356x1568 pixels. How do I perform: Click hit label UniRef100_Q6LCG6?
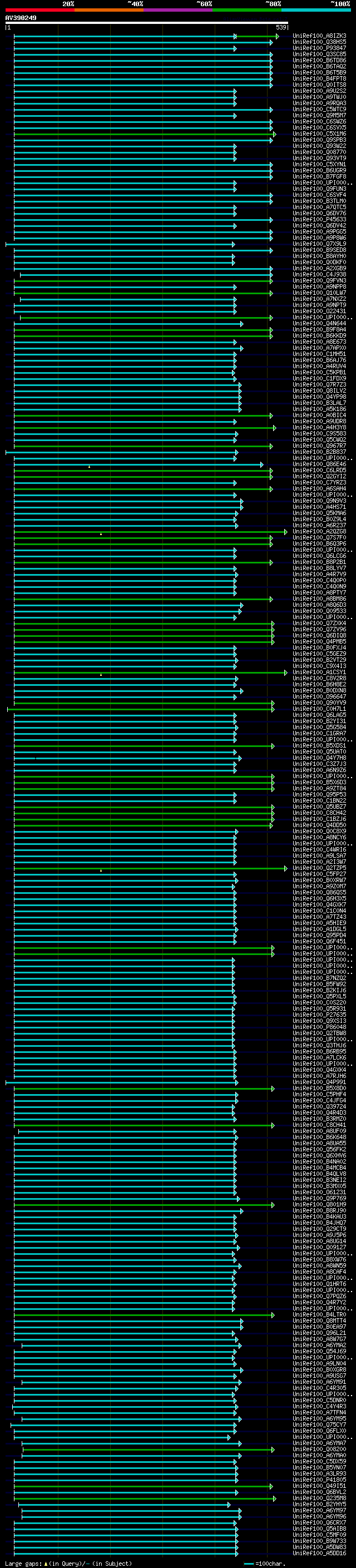(x=319, y=556)
